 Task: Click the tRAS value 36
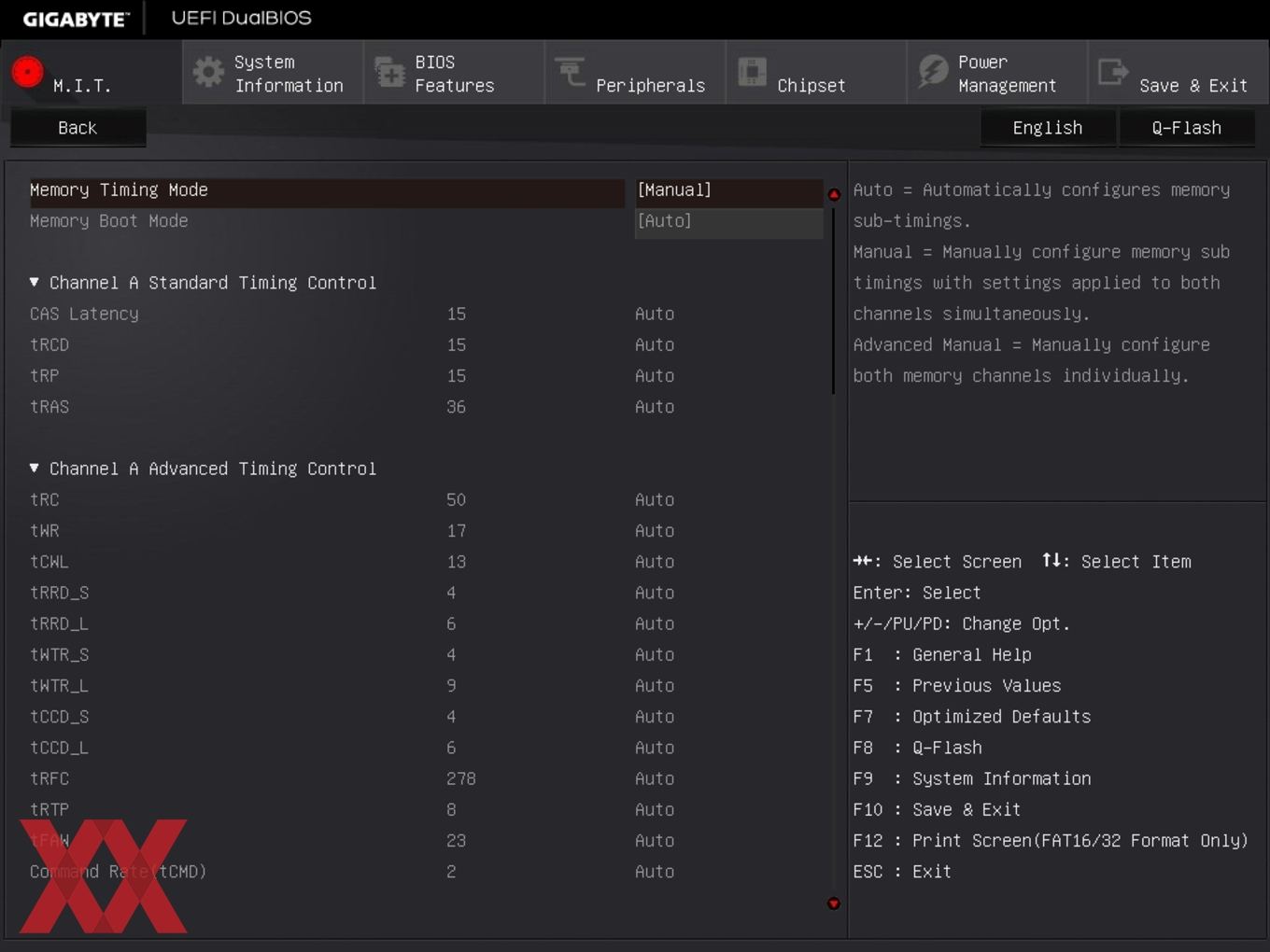[456, 406]
